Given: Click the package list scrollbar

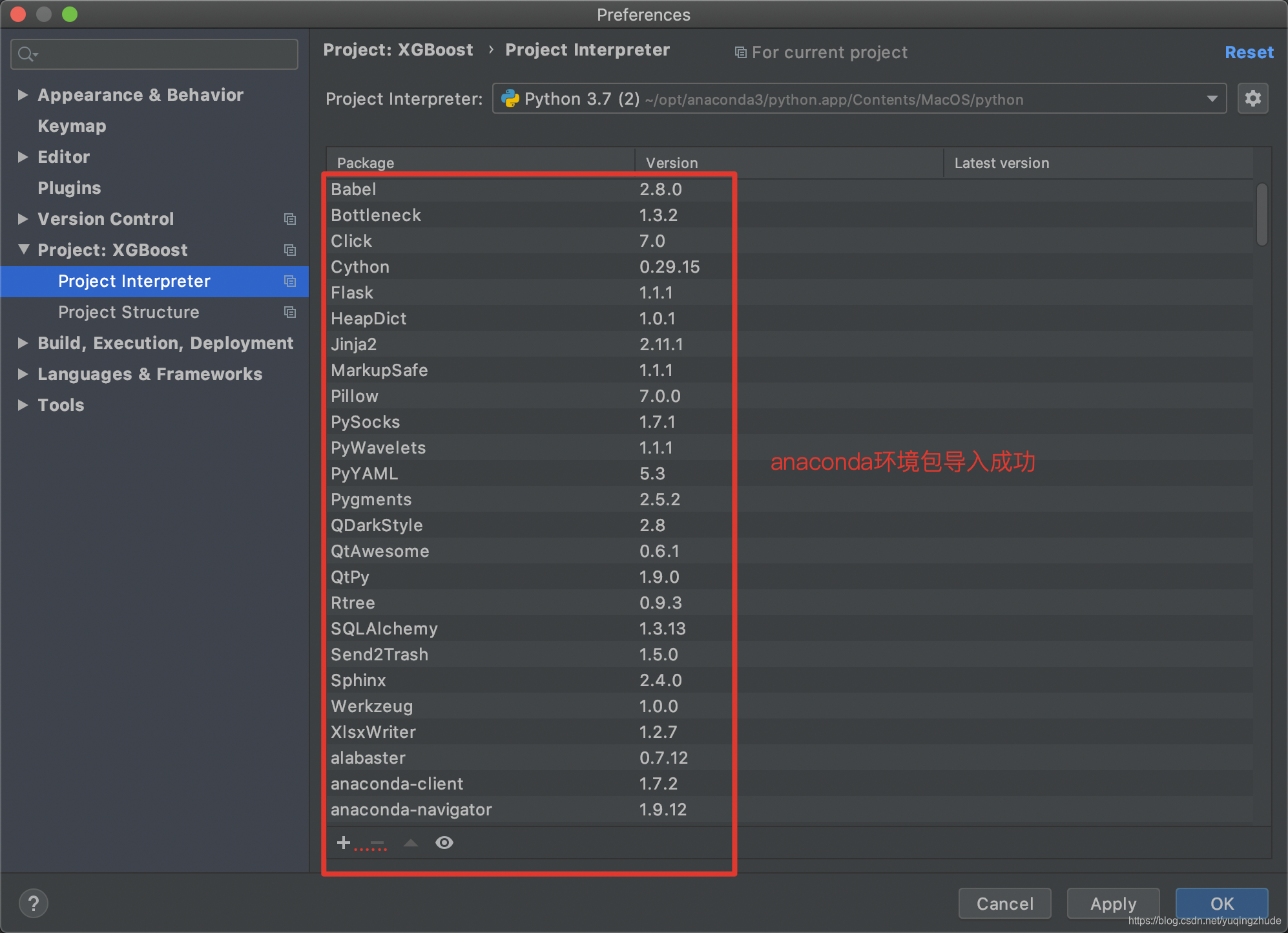Looking at the screenshot, I should (x=1262, y=215).
